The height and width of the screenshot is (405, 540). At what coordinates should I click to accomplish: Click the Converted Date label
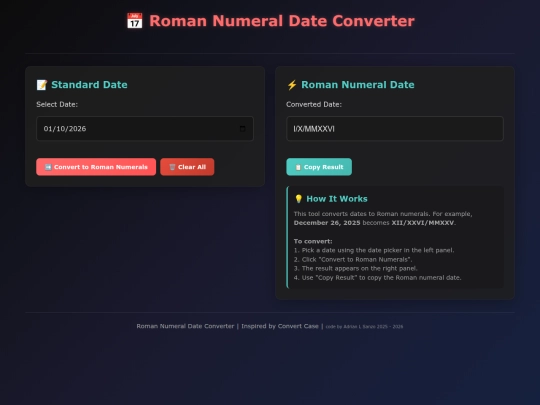[x=314, y=104]
